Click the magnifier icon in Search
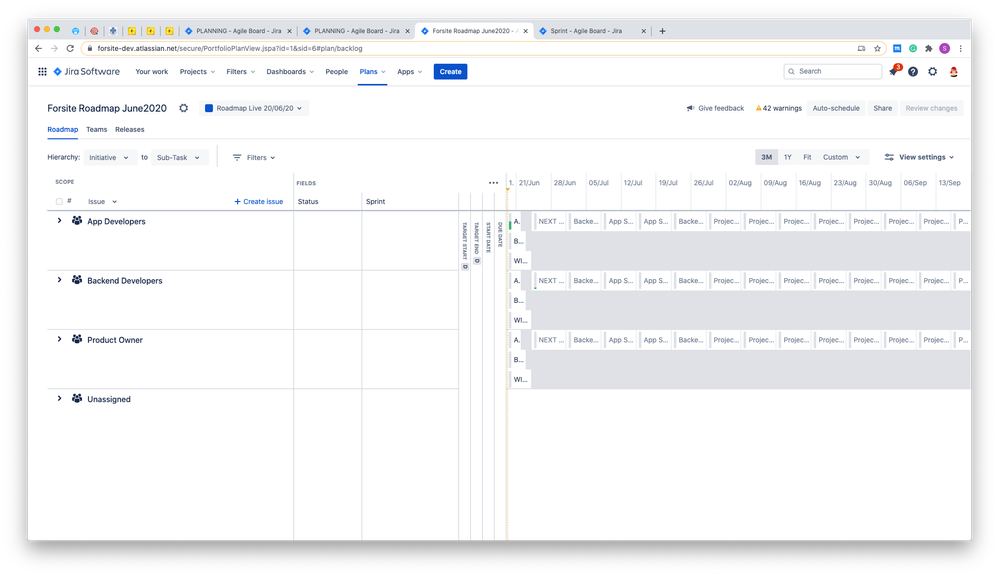The width and height of the screenshot is (999, 577). (791, 71)
